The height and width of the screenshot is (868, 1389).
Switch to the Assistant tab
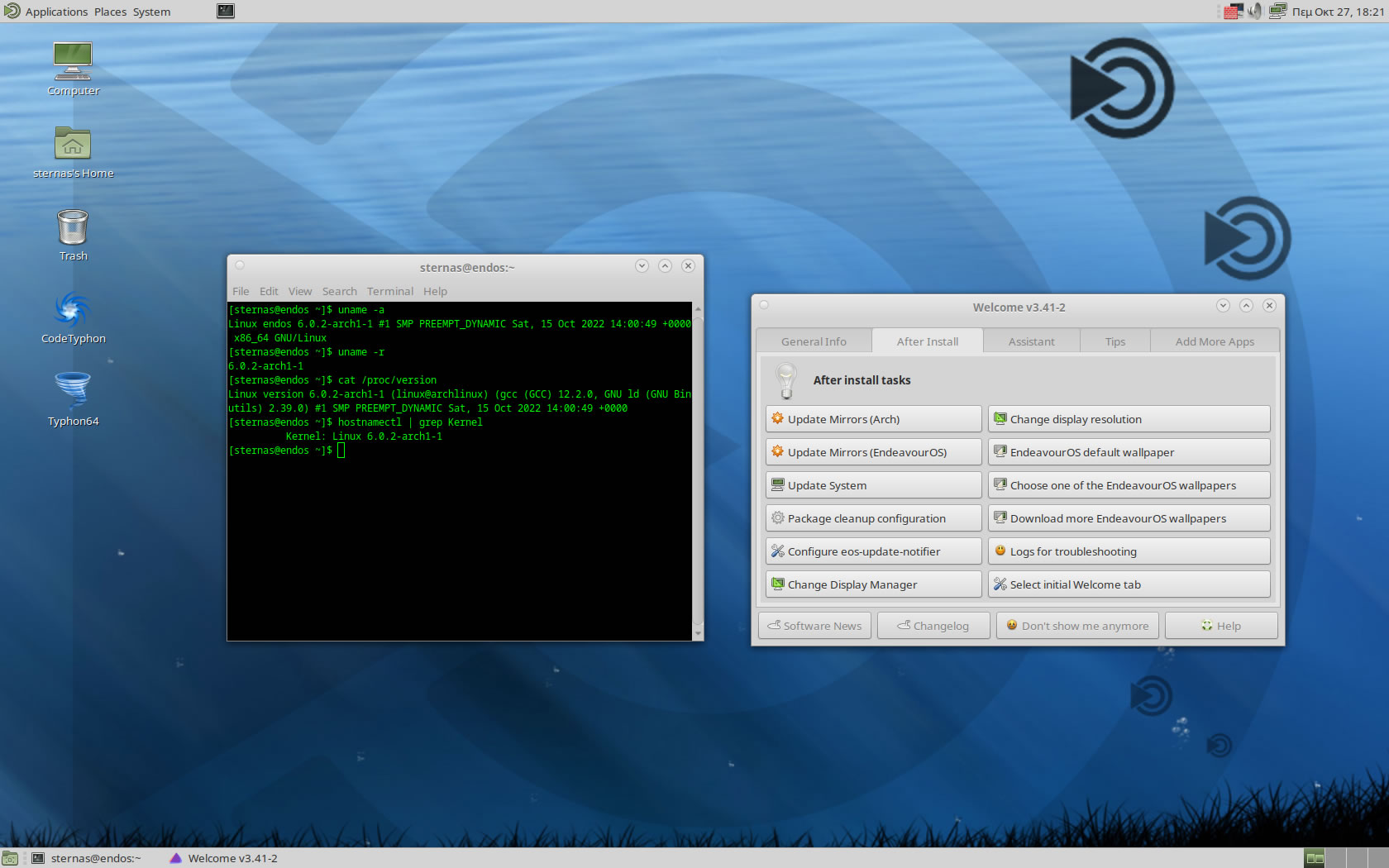(x=1031, y=341)
